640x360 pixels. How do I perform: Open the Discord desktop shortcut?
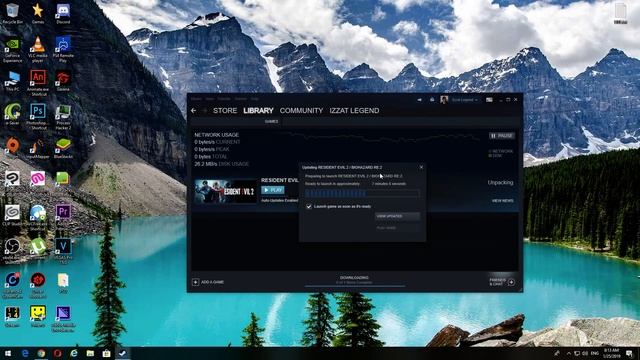click(x=63, y=13)
